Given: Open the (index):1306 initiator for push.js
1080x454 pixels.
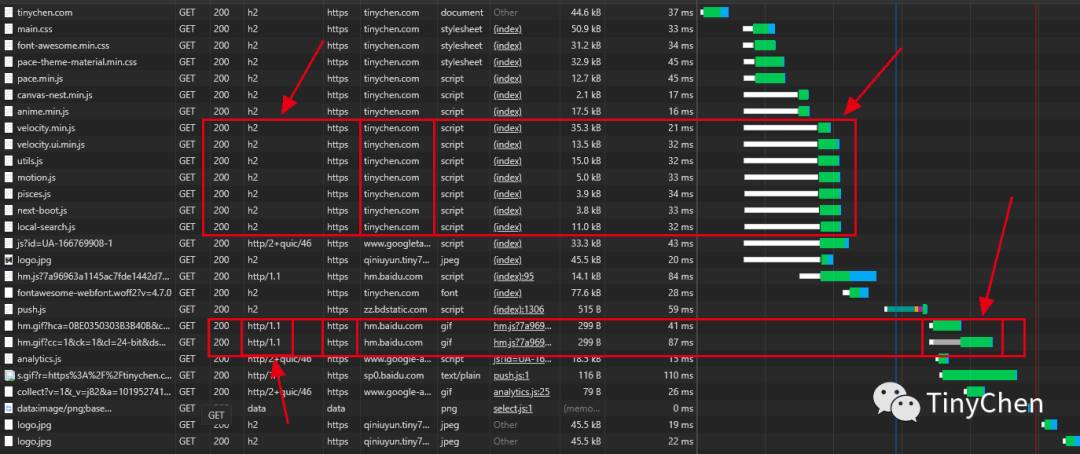Looking at the screenshot, I should point(519,309).
